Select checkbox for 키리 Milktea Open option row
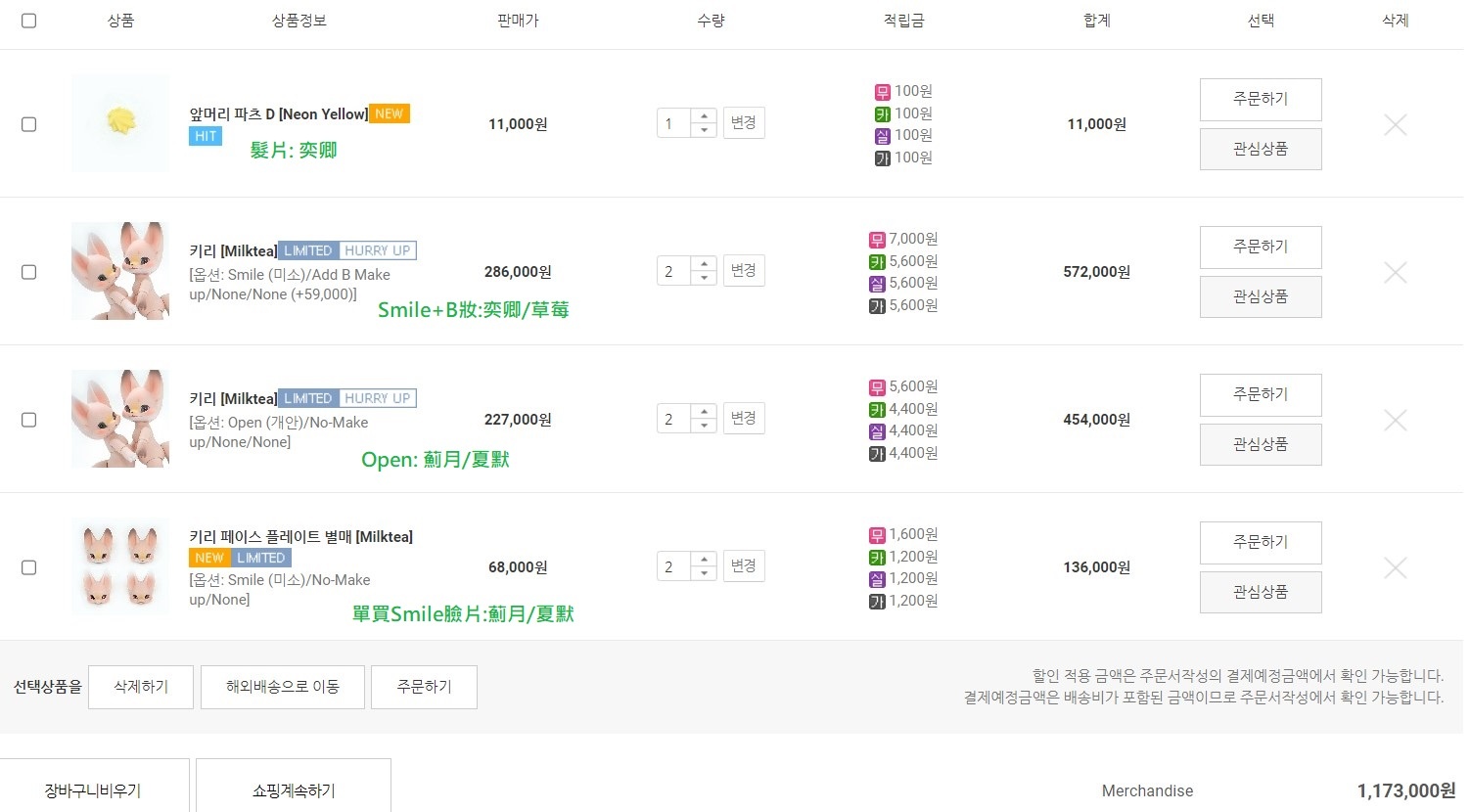 (29, 420)
